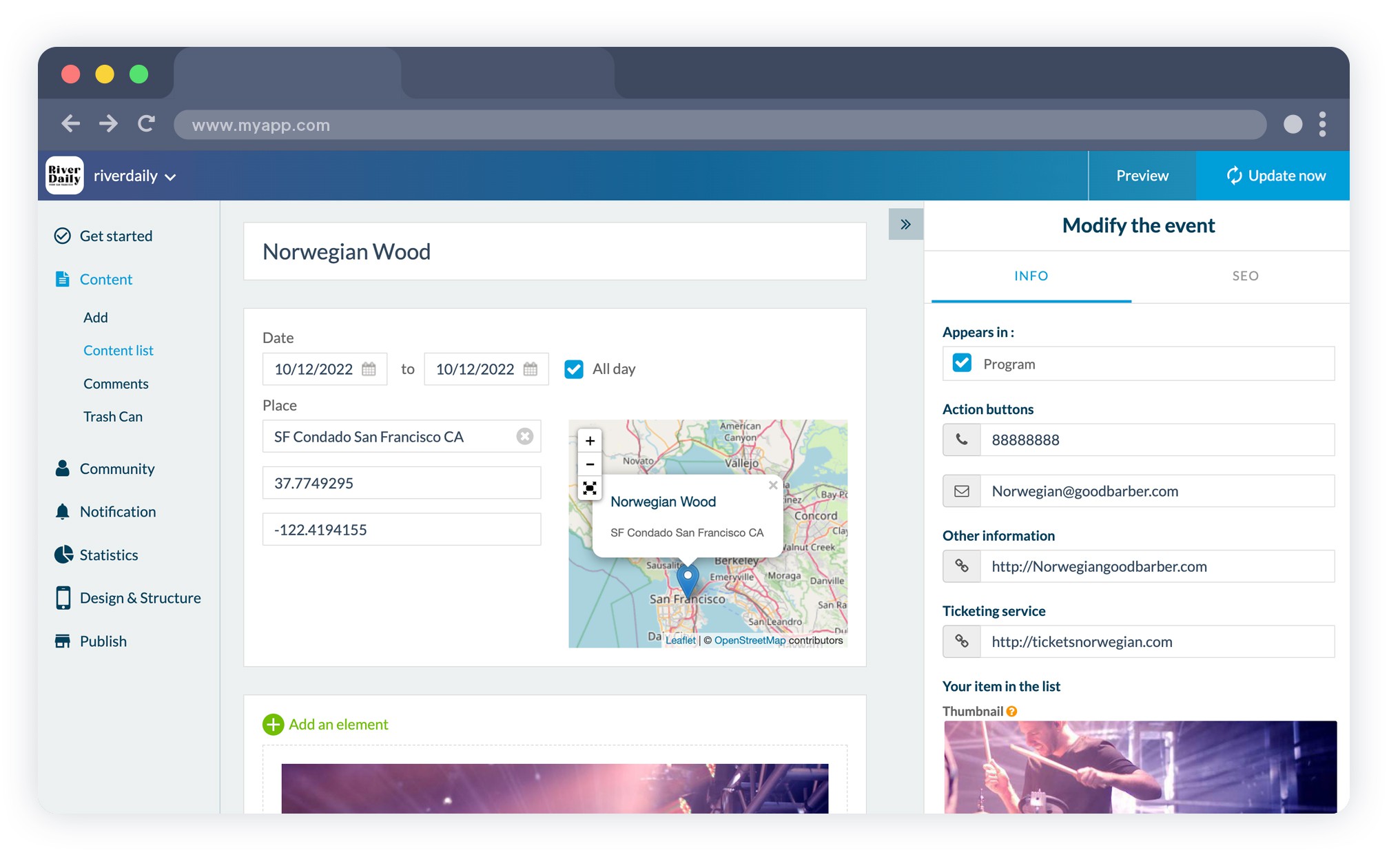Image resolution: width=1389 pixels, height=868 pixels.
Task: Uncheck the All day option
Action: (x=573, y=369)
